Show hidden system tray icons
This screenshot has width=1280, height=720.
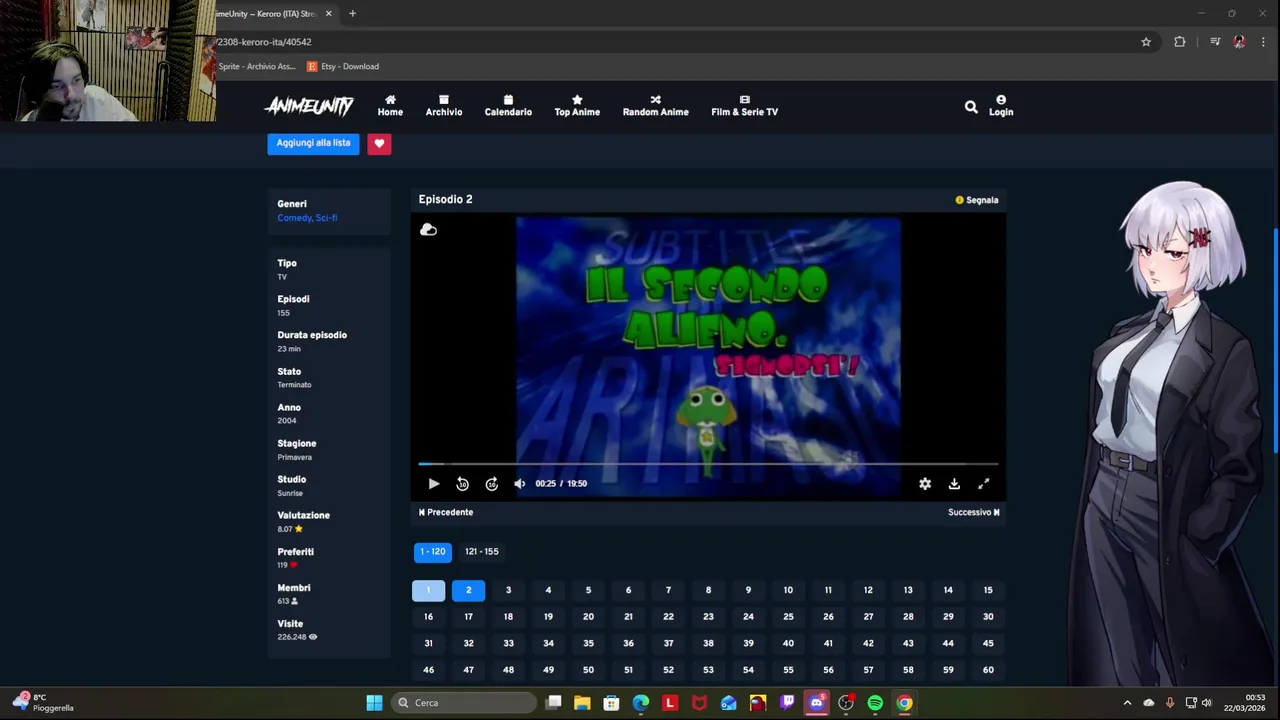1127,703
